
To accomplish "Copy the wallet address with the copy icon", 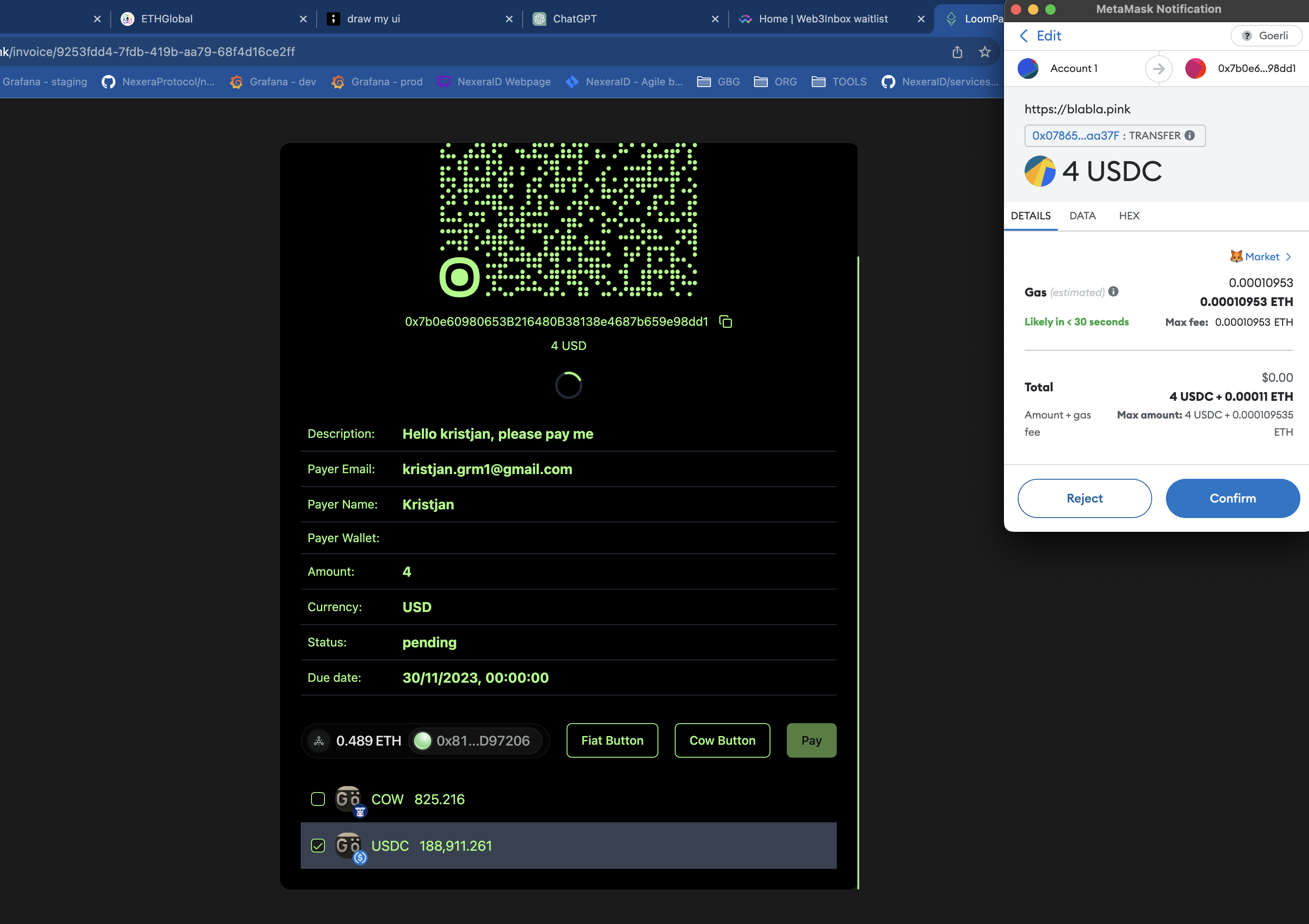I will [x=725, y=322].
